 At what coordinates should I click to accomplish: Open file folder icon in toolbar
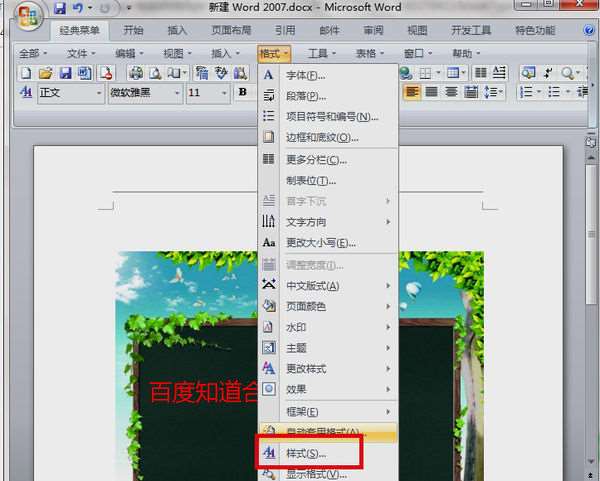[x=46, y=73]
